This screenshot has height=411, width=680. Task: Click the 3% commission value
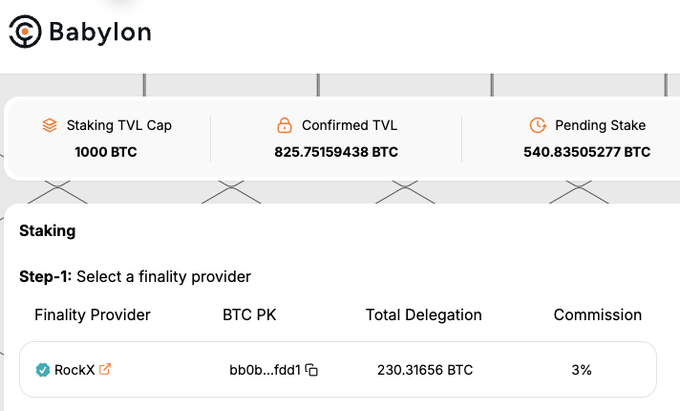pos(581,370)
